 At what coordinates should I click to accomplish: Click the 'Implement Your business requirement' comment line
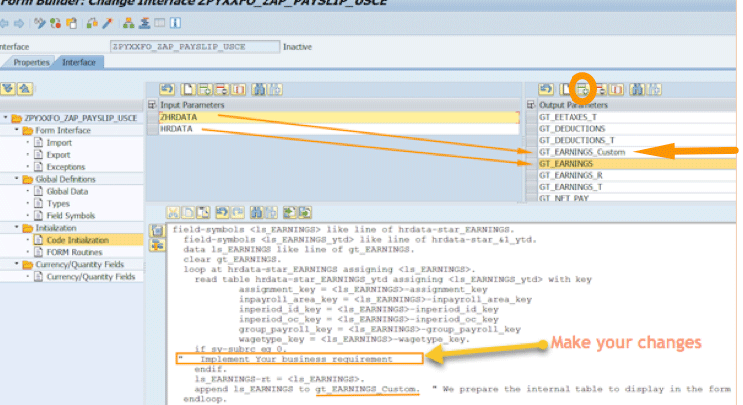(299, 359)
